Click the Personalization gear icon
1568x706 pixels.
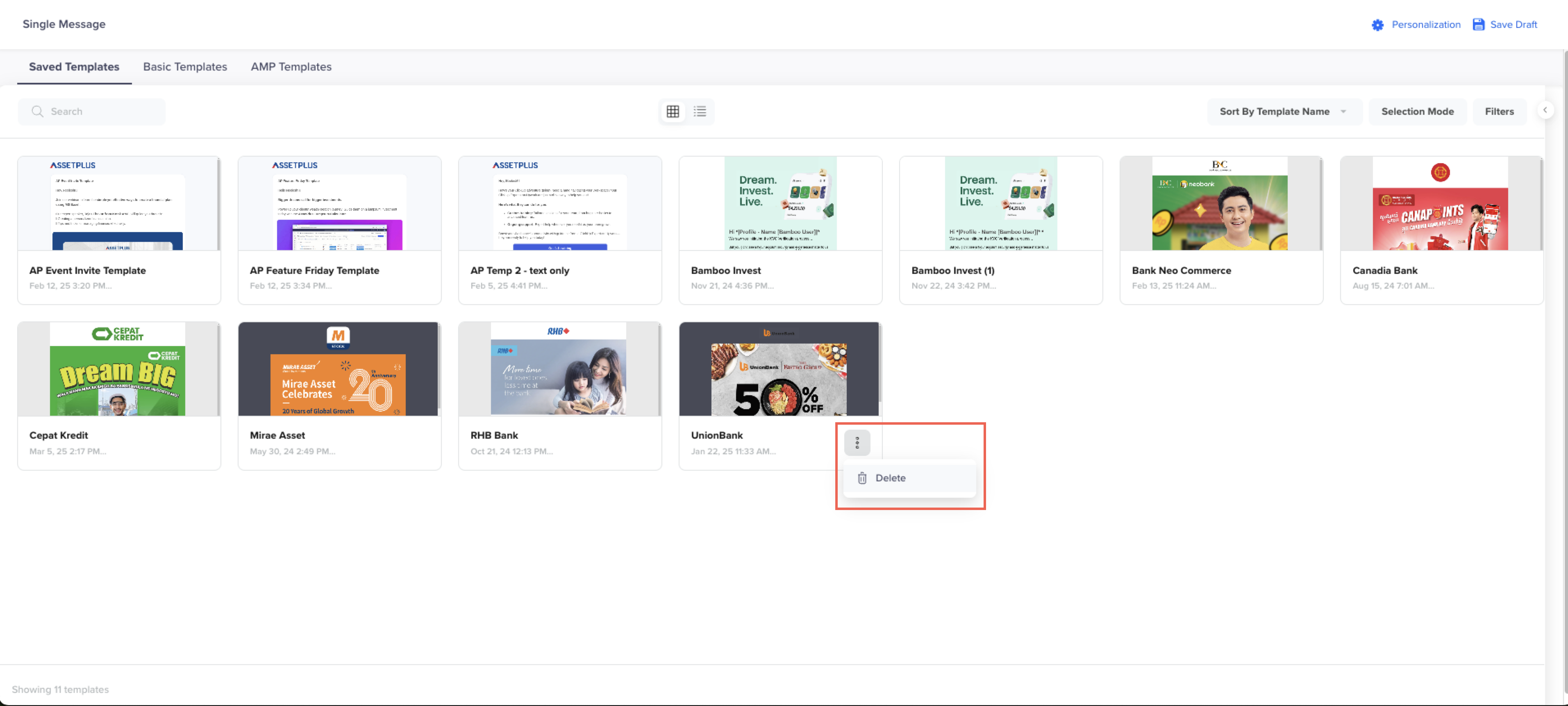tap(1377, 25)
